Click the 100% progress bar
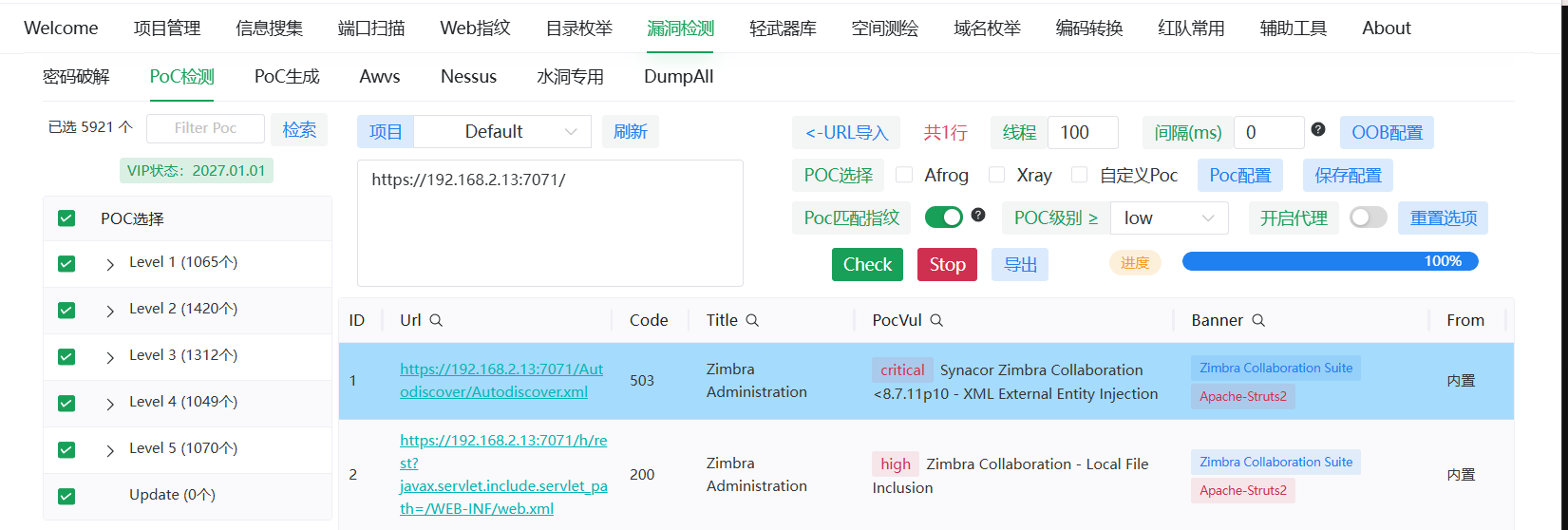This screenshot has height=530, width=1568. (1330, 261)
